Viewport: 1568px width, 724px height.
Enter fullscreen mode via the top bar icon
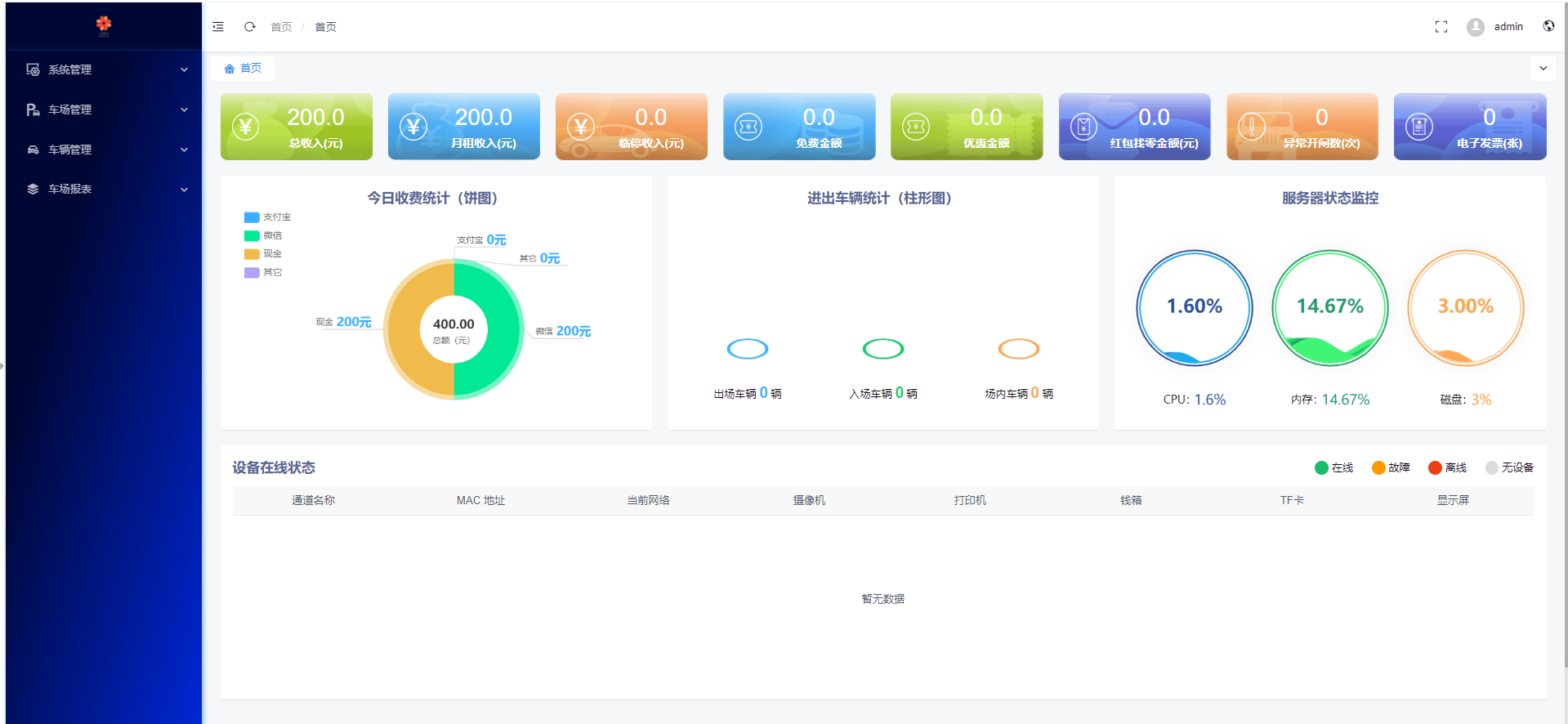(x=1441, y=27)
